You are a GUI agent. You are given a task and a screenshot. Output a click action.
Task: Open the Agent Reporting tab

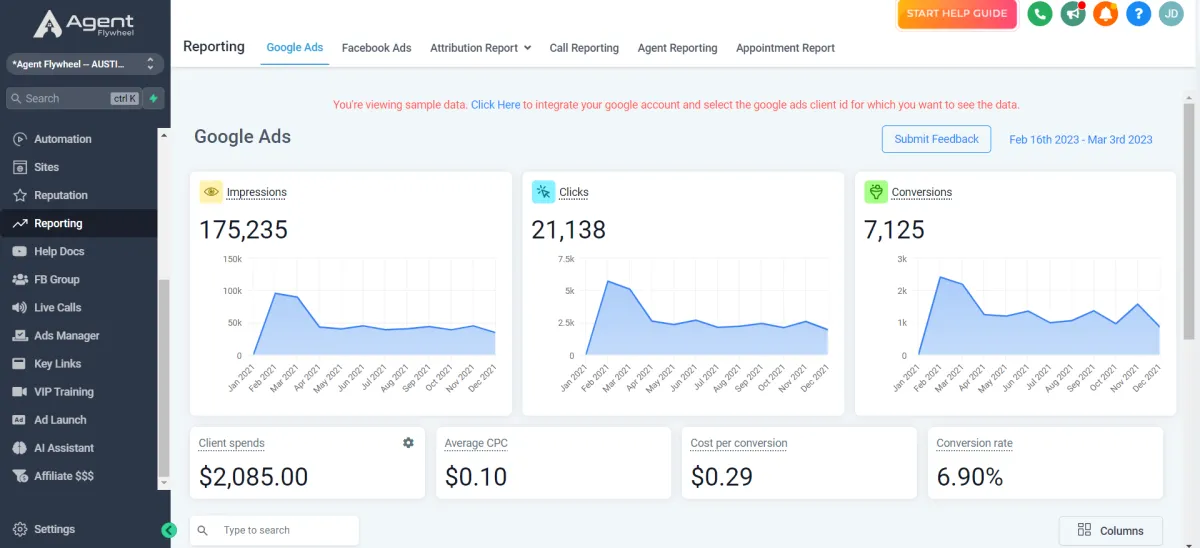pos(677,48)
